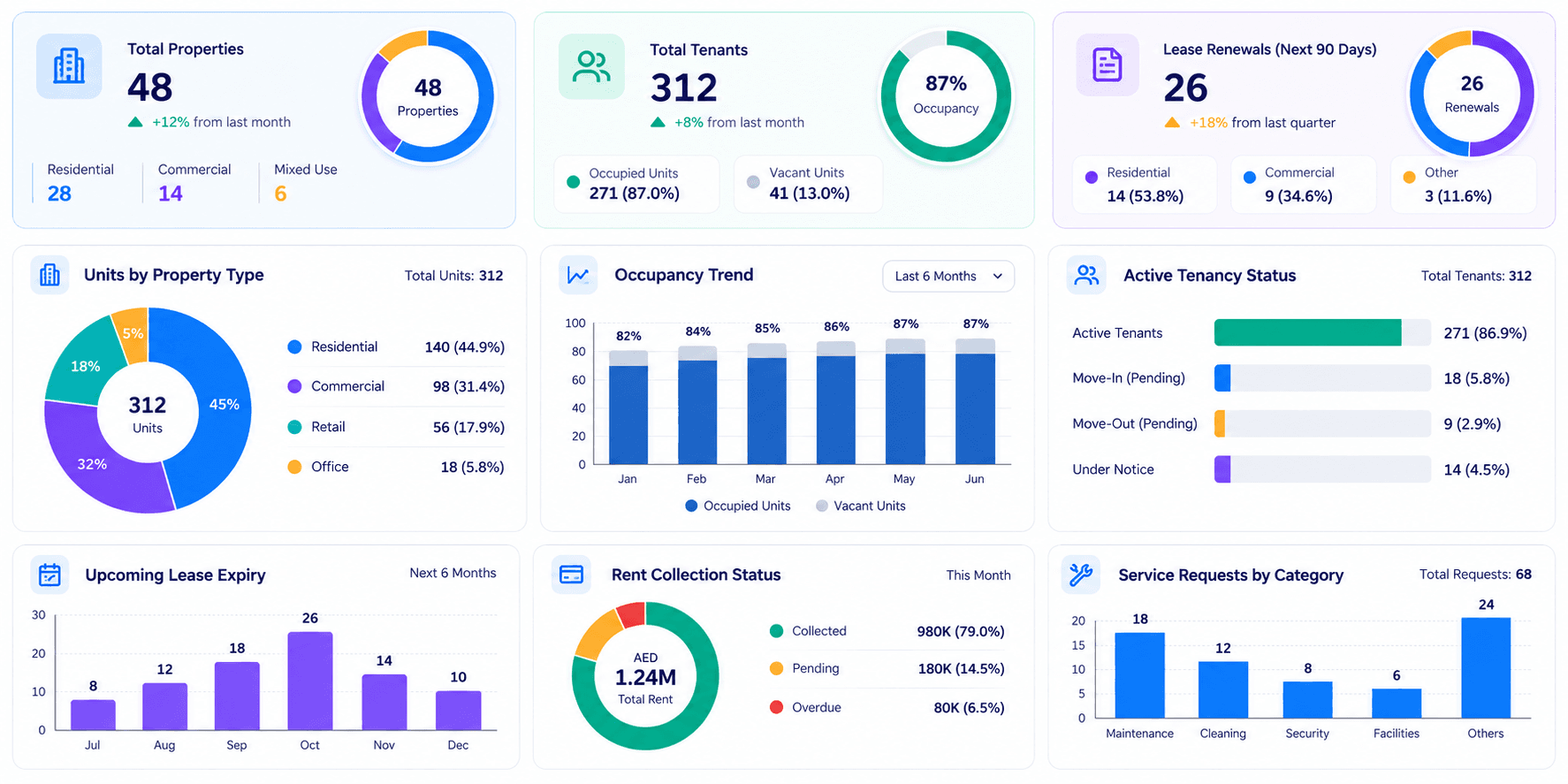Click the Lease Renewals document icon
1568x784 pixels.
click(1107, 65)
